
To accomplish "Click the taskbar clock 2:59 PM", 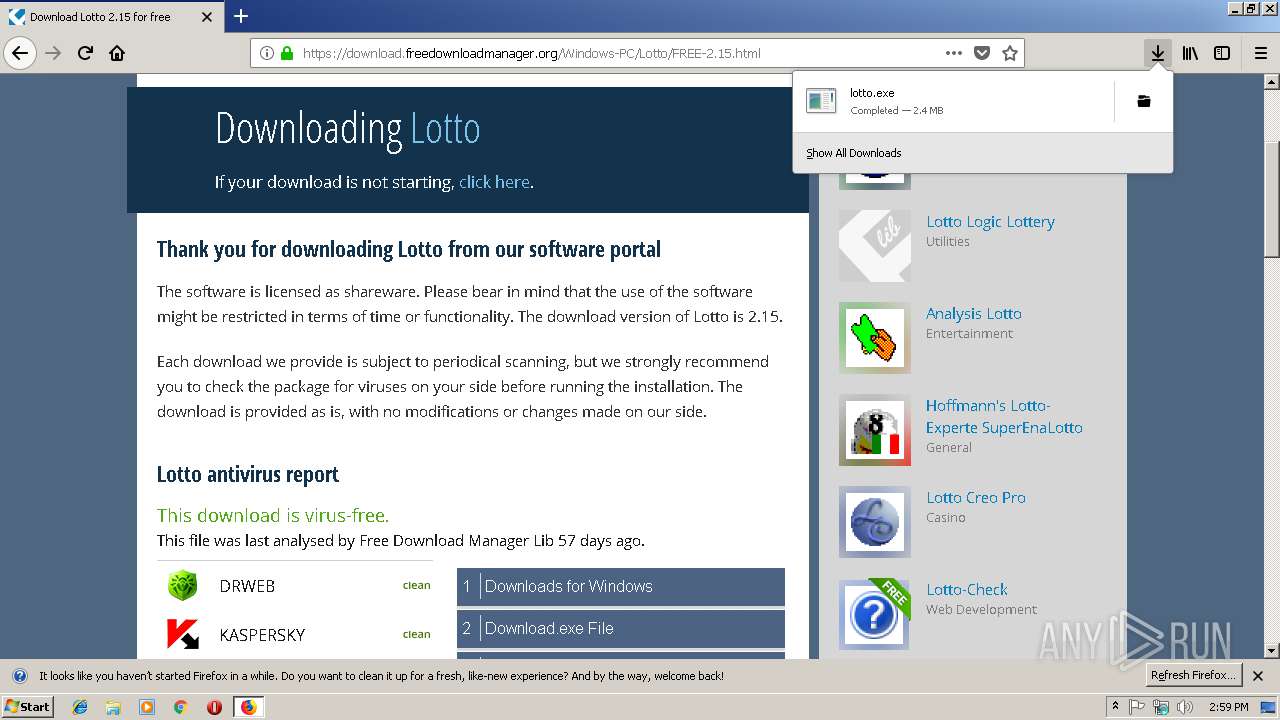I will [1228, 707].
